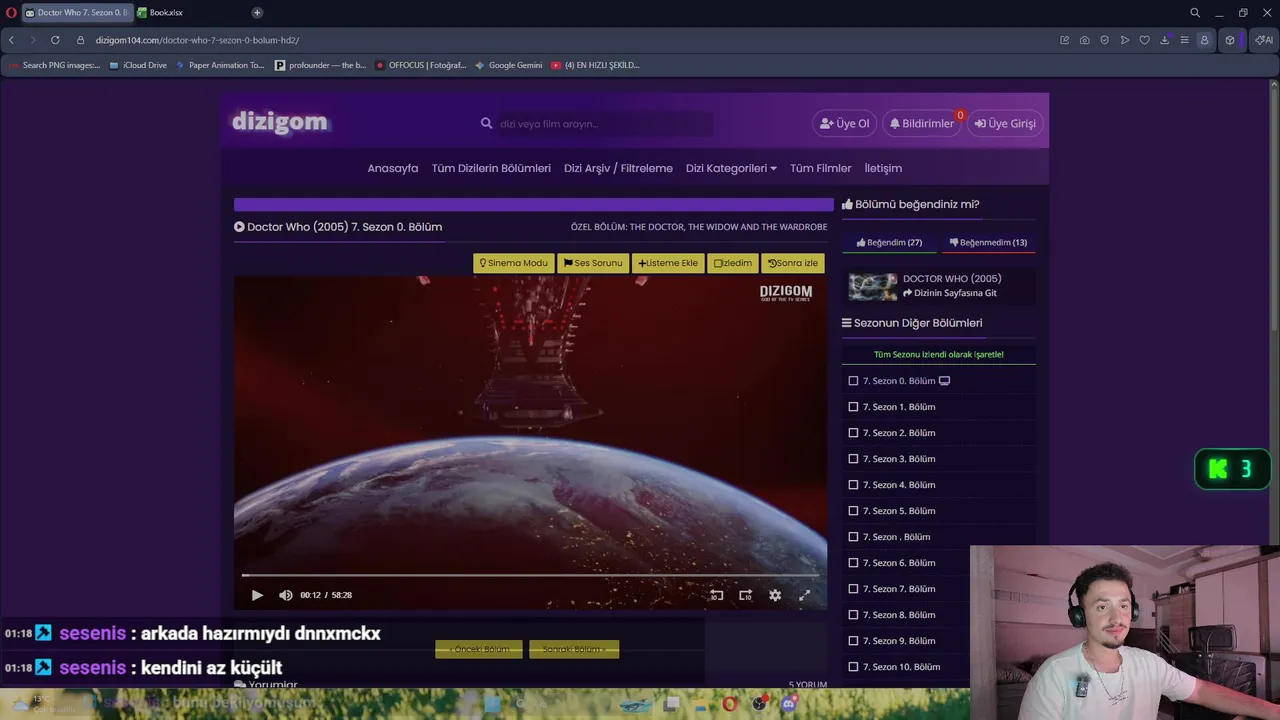Click the Sonra izle button
The image size is (1280, 720).
click(x=793, y=263)
